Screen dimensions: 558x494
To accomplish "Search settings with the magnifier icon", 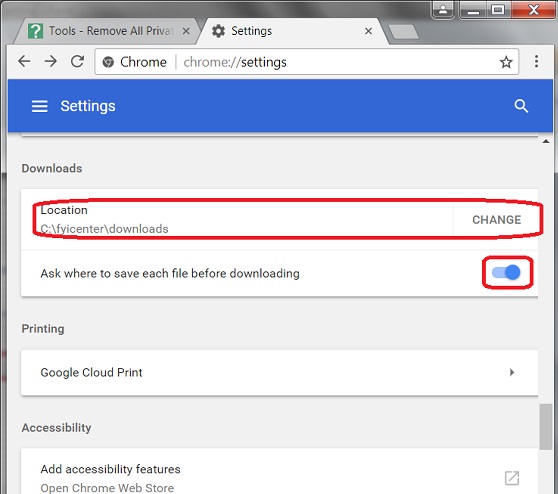I will tap(521, 106).
